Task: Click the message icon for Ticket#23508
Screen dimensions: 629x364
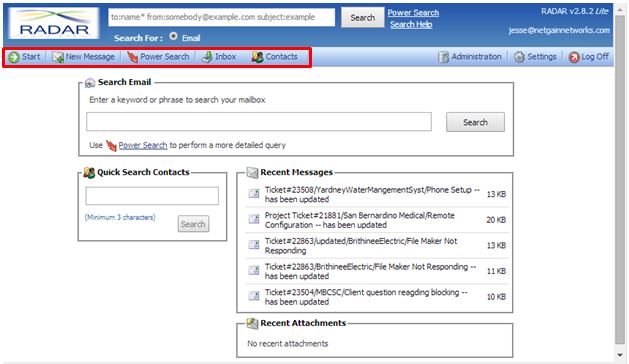Action: click(x=254, y=194)
